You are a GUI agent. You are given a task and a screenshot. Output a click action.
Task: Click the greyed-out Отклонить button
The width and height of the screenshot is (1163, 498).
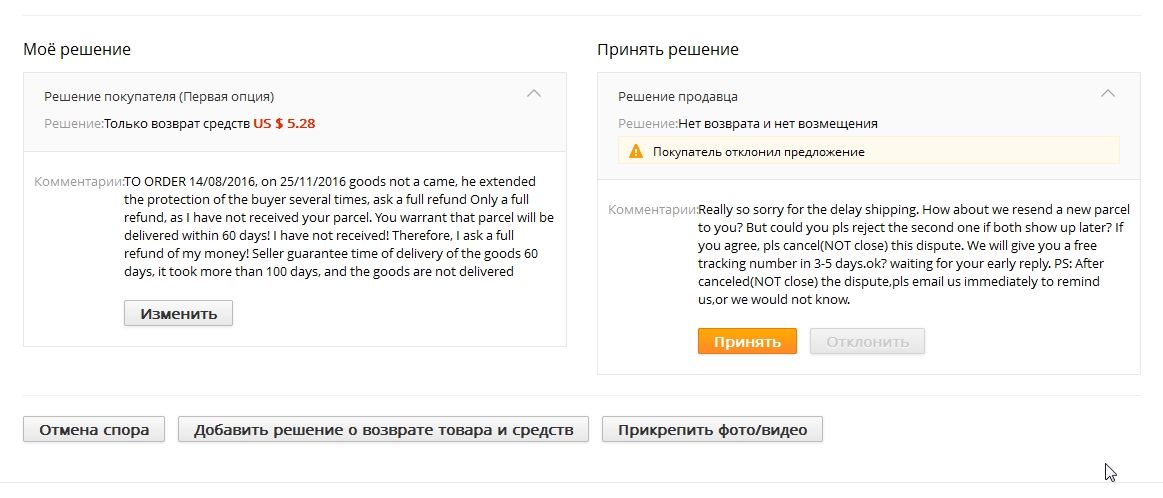[867, 341]
